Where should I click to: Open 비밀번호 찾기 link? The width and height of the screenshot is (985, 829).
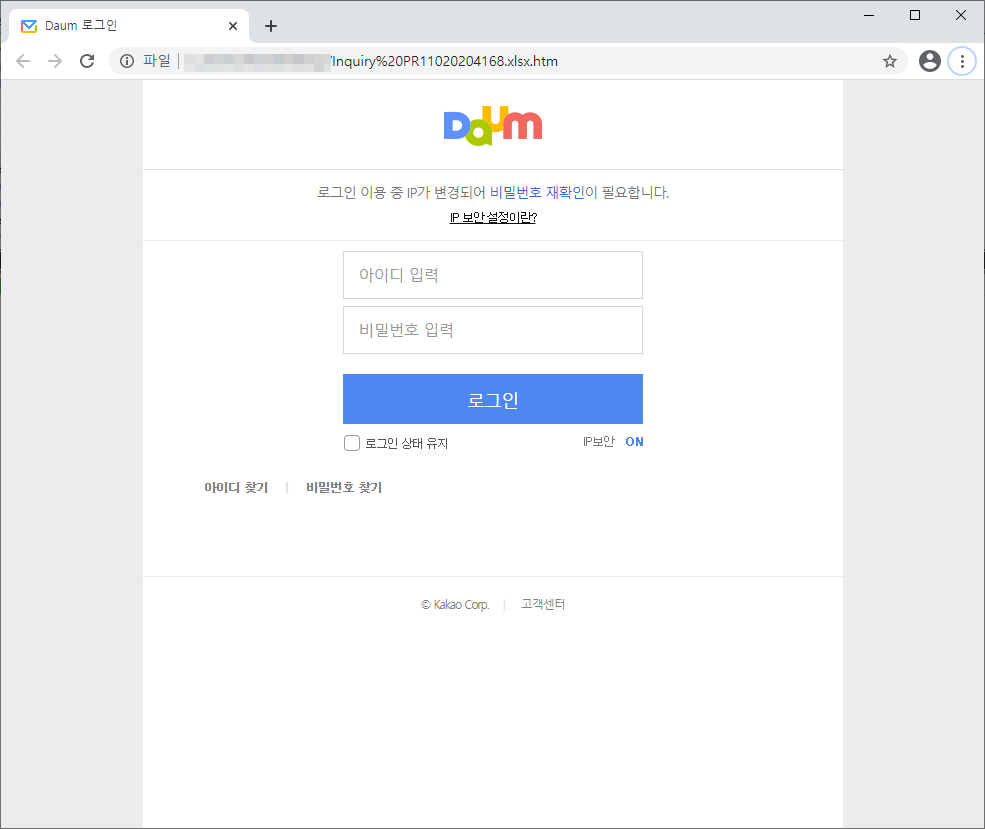(x=344, y=487)
